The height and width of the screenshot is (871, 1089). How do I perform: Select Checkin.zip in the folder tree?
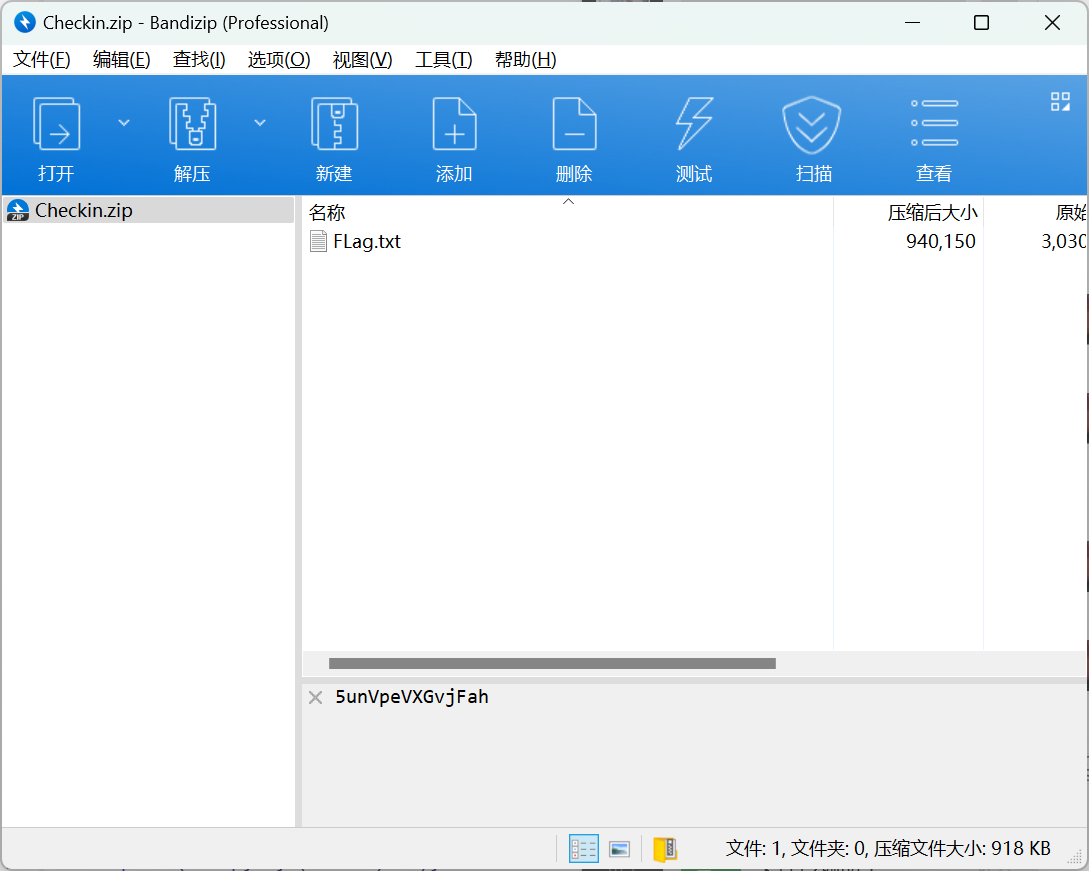(149, 210)
